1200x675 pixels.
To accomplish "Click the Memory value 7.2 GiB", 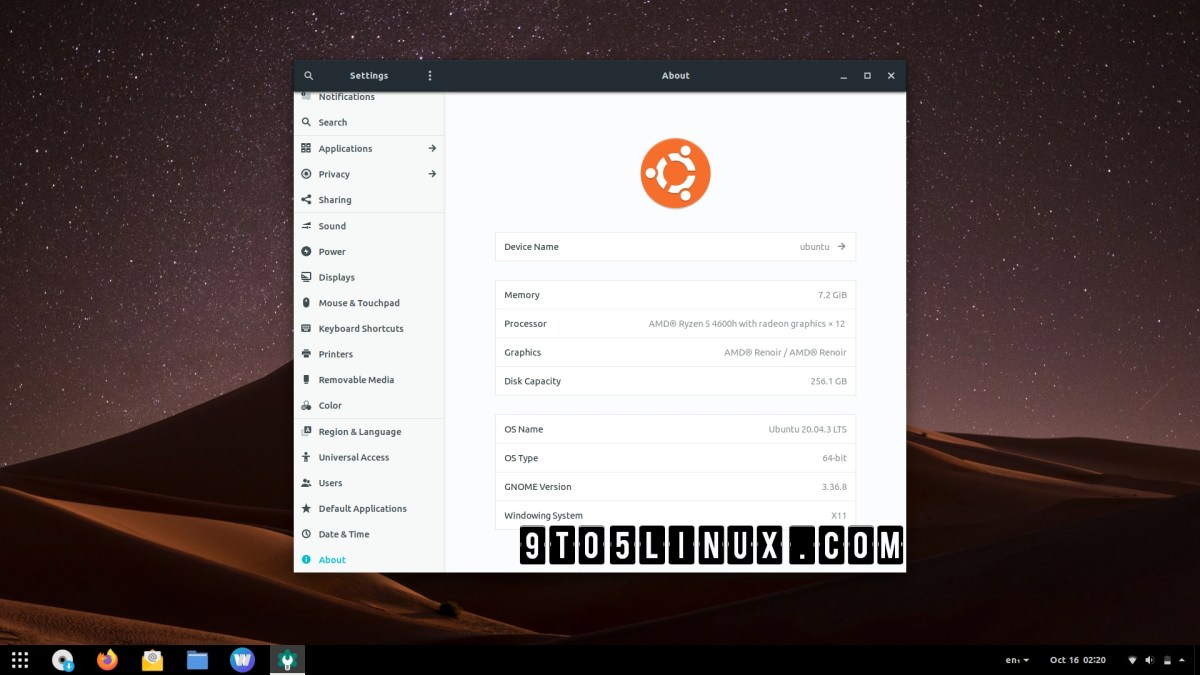I will pyautogui.click(x=832, y=295).
